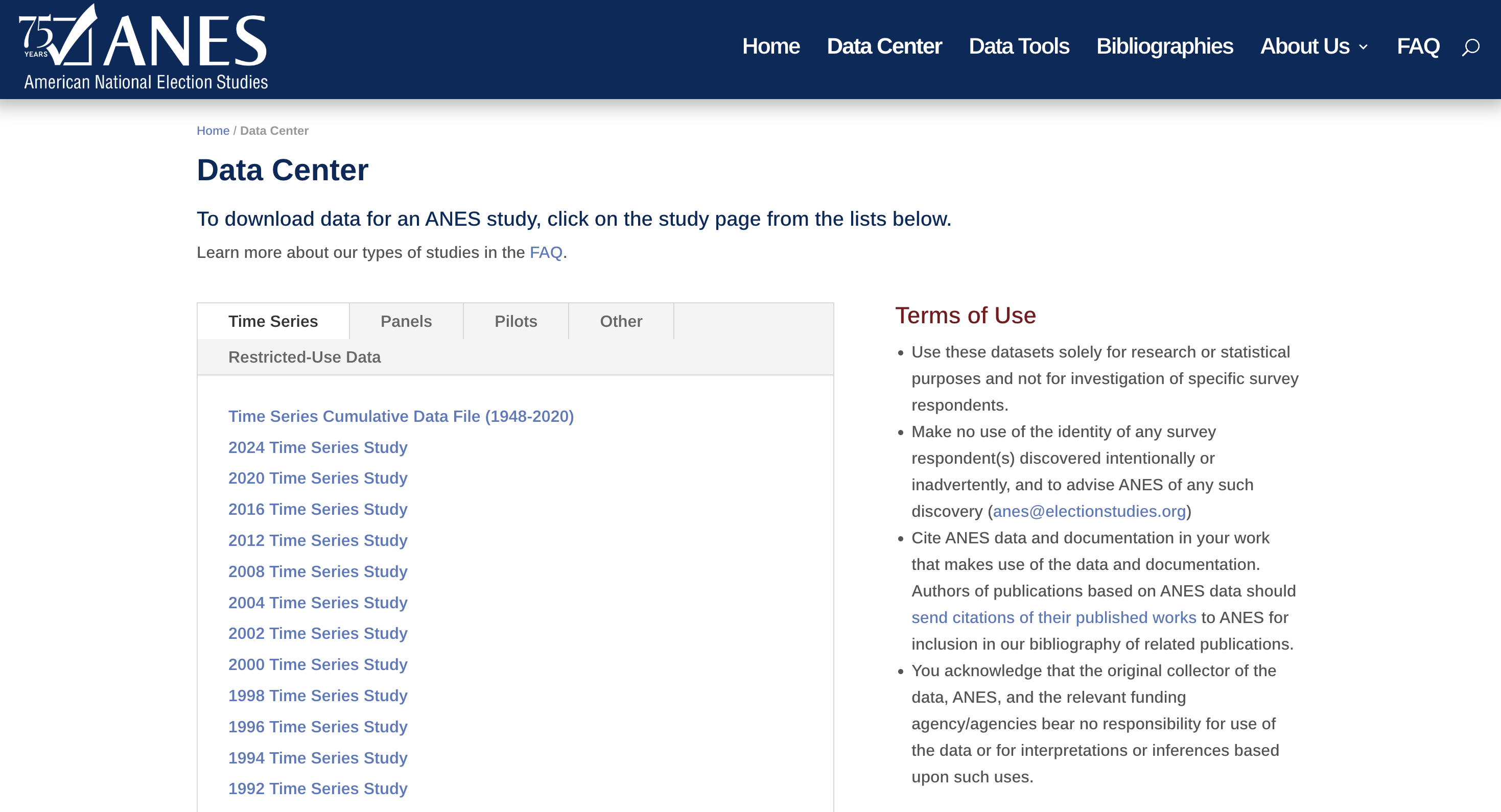Follow 'send citations of their published works' link

click(x=1053, y=617)
